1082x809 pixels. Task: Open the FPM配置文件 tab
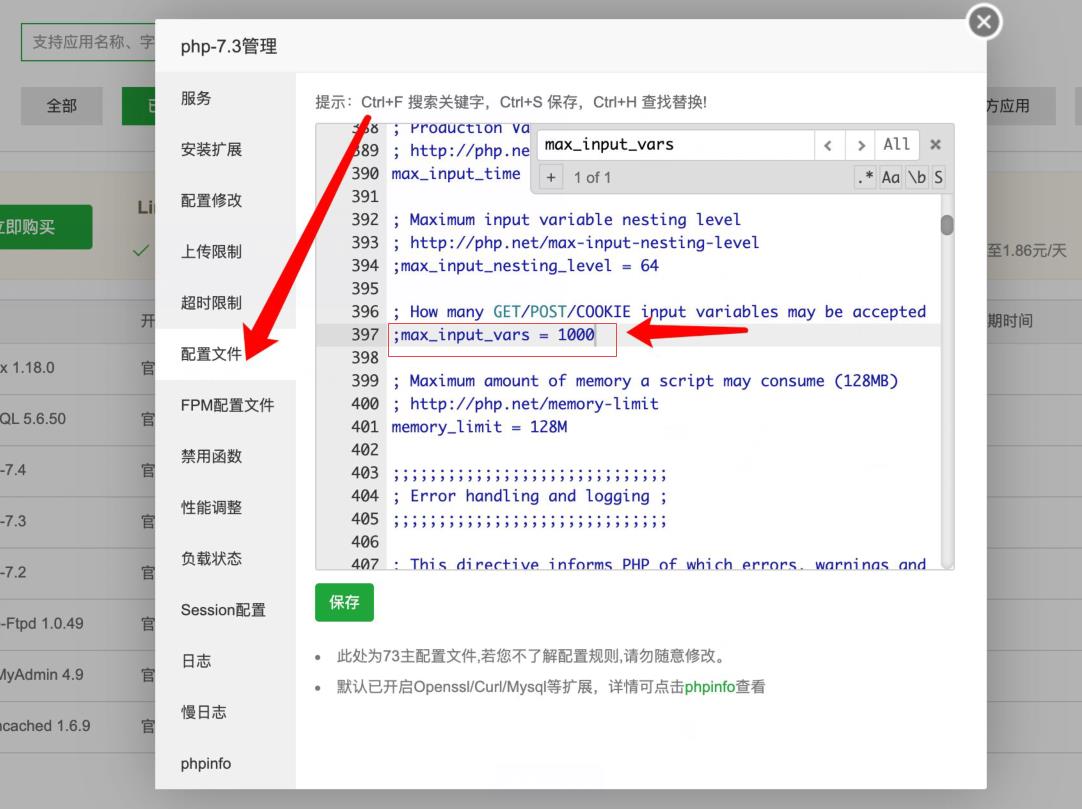(226, 405)
